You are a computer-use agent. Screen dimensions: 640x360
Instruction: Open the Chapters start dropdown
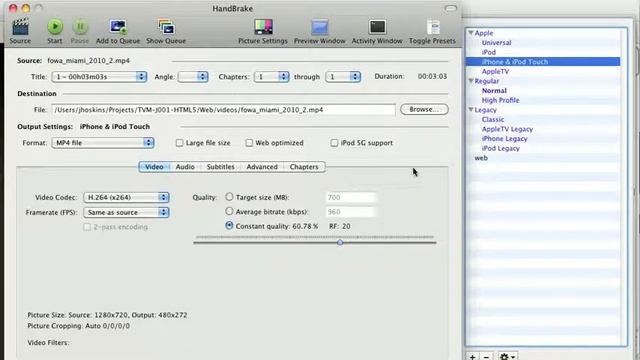(x=271, y=77)
